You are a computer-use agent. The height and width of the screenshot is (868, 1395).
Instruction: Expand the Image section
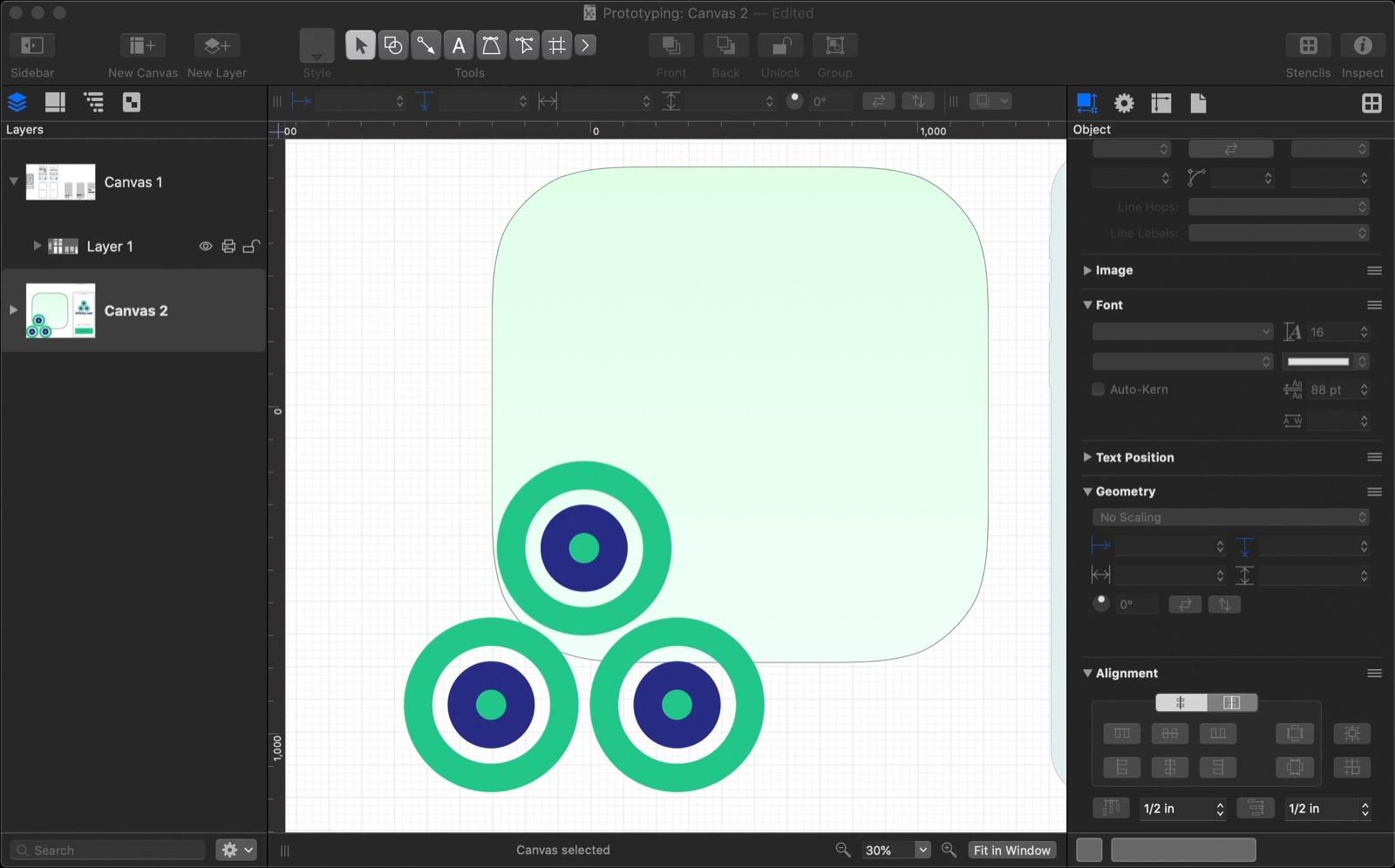coord(1087,270)
